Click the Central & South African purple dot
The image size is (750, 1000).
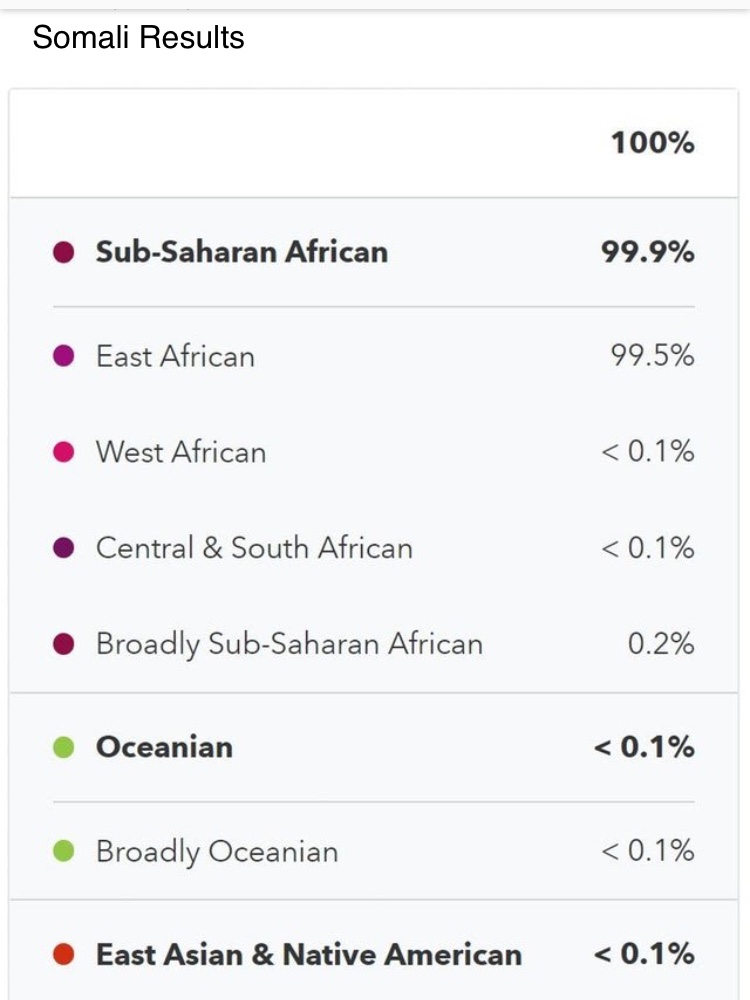tap(63, 548)
